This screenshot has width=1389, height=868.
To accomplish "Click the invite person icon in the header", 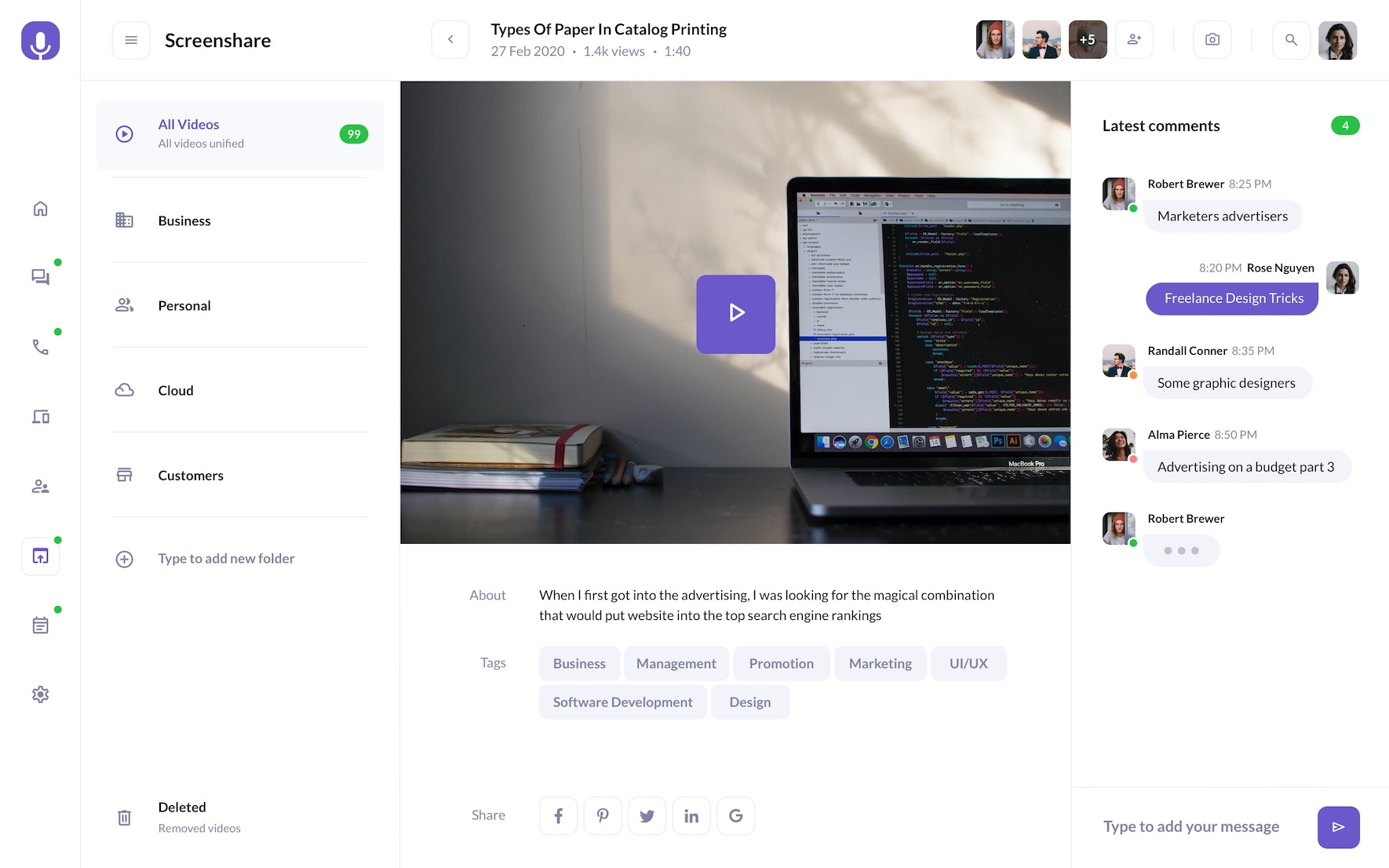I will [1134, 39].
